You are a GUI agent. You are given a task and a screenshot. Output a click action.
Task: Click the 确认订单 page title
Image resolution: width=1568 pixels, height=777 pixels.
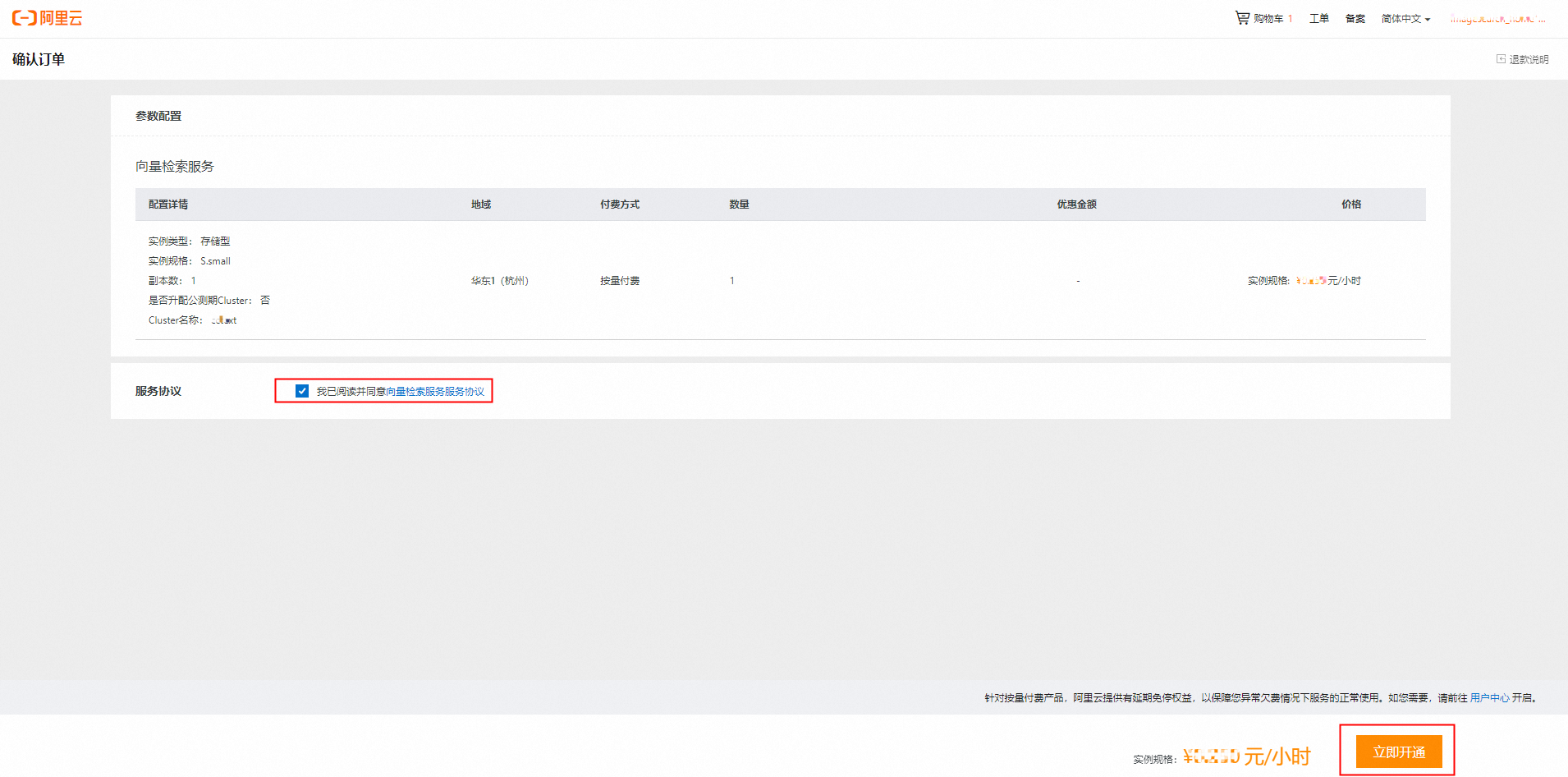(39, 59)
